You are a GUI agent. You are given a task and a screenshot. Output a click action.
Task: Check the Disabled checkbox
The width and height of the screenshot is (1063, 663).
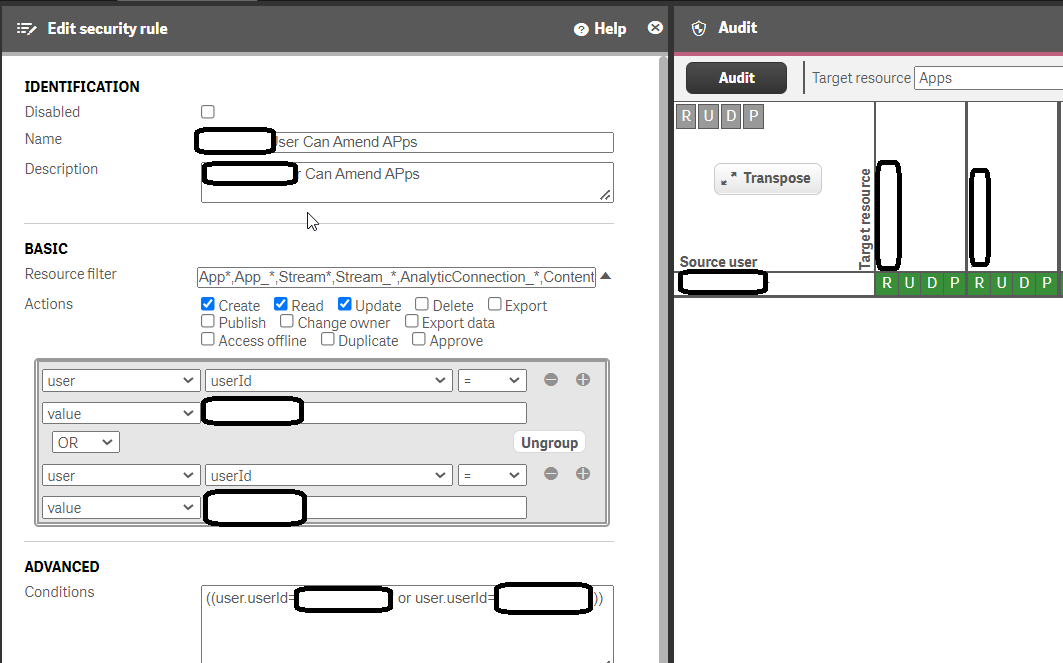(207, 111)
